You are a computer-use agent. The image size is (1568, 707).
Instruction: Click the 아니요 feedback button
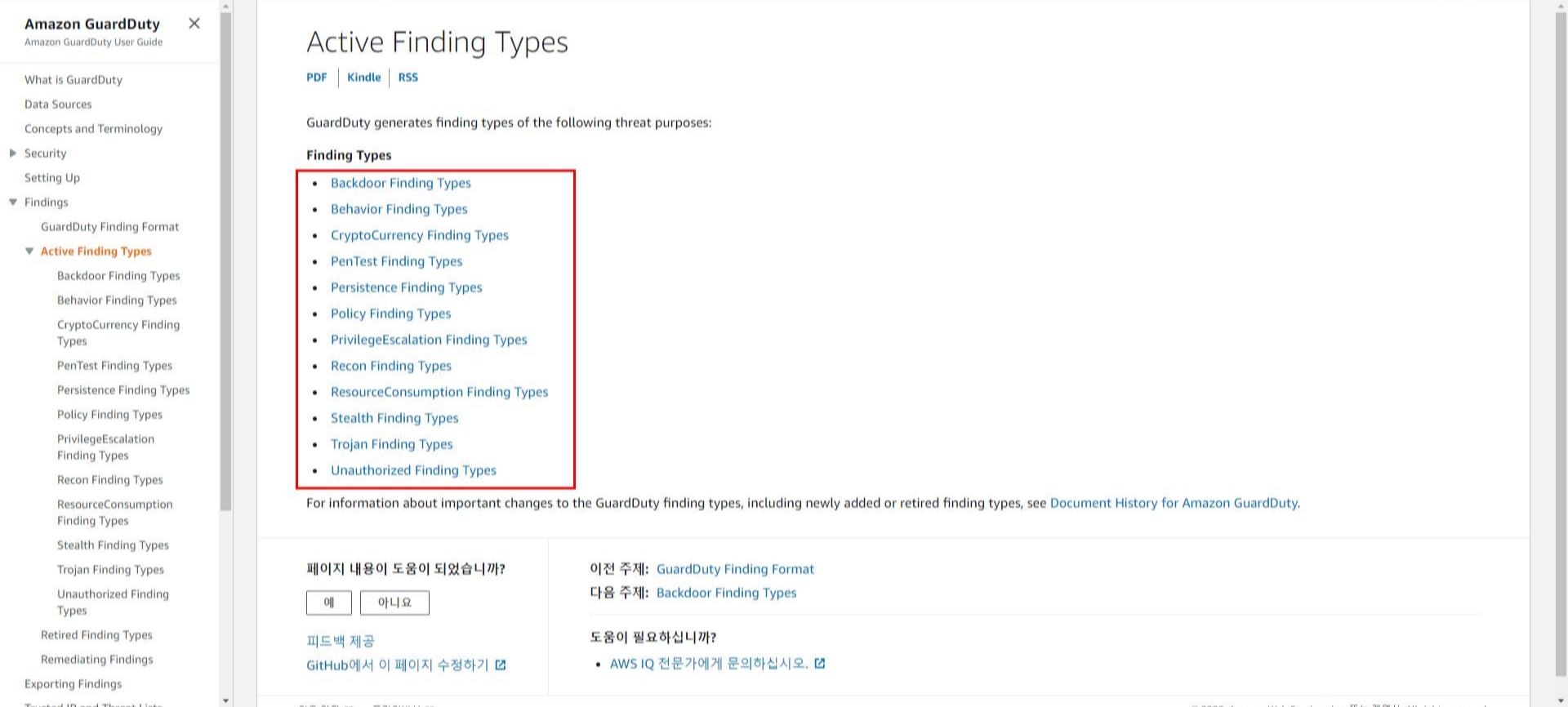(x=394, y=603)
